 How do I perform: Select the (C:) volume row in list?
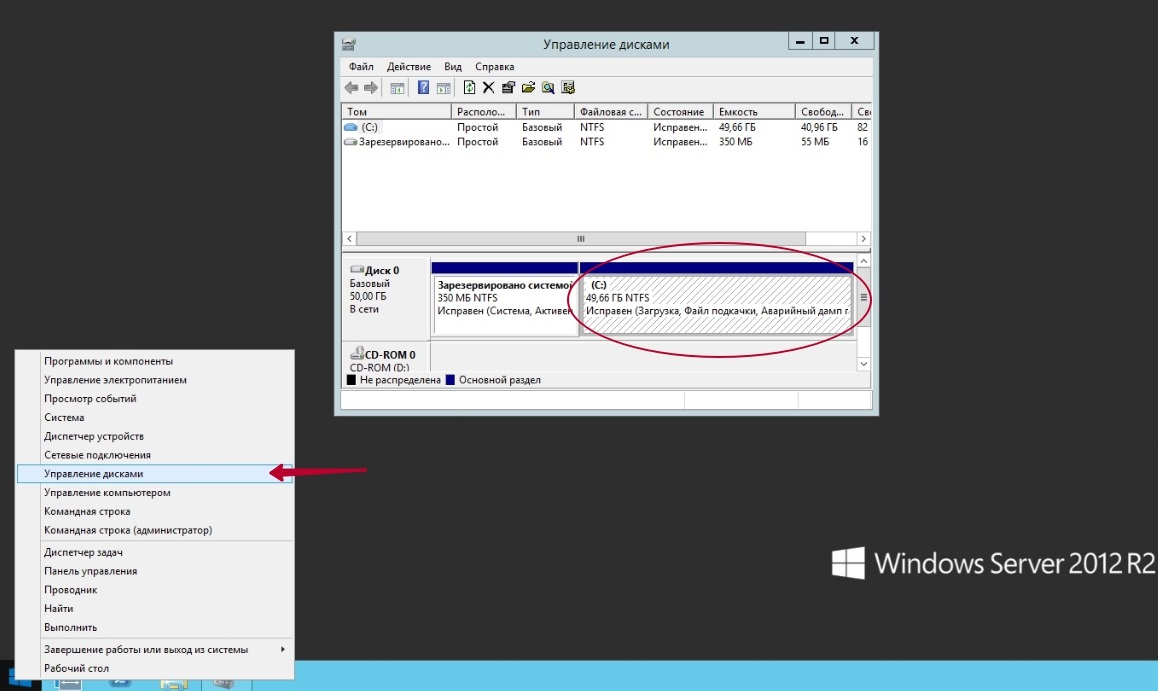(x=370, y=128)
